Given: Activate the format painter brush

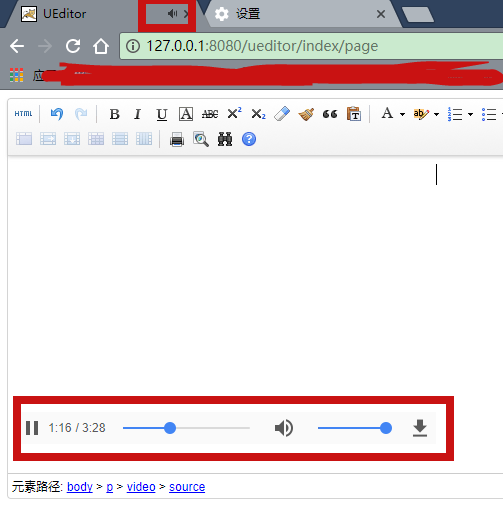Looking at the screenshot, I should 306,114.
